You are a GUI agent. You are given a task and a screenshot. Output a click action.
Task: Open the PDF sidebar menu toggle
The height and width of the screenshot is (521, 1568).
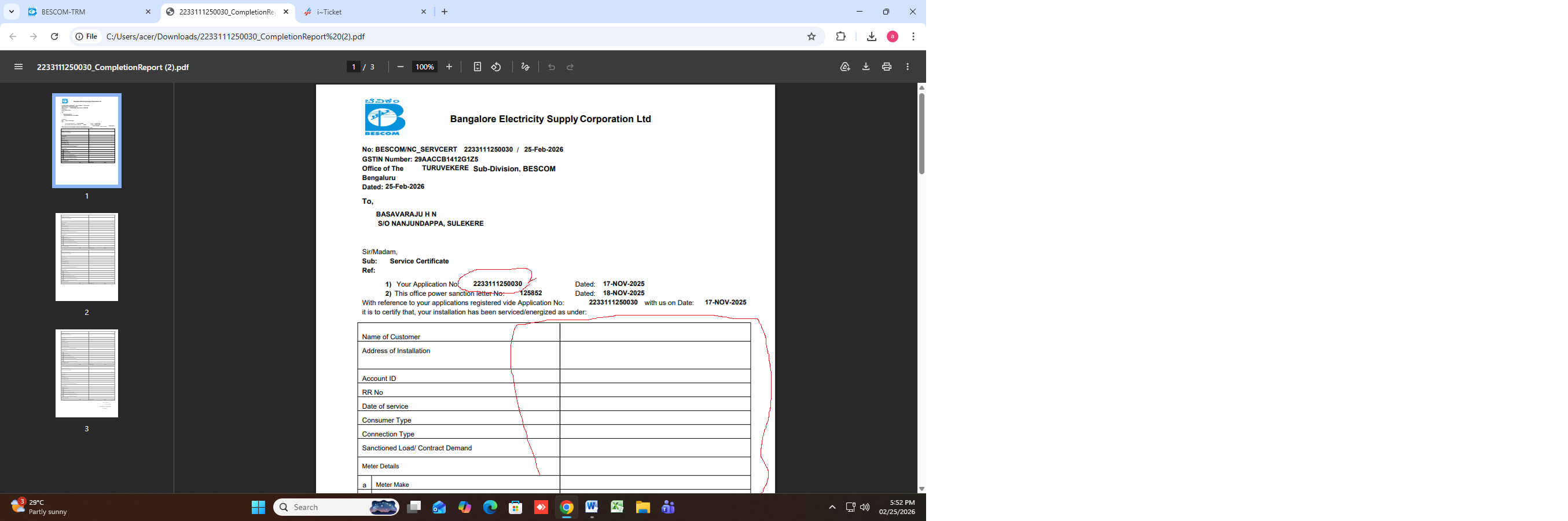coord(19,67)
